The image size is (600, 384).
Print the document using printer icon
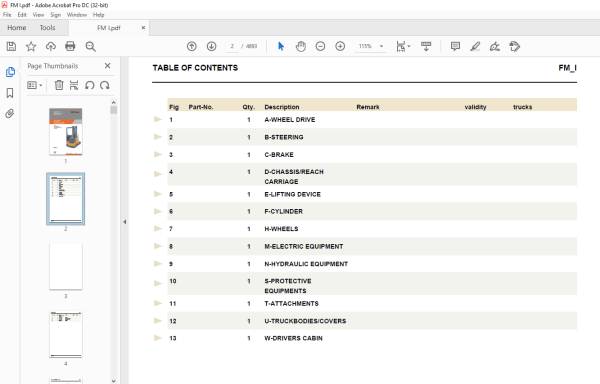pyautogui.click(x=70, y=46)
